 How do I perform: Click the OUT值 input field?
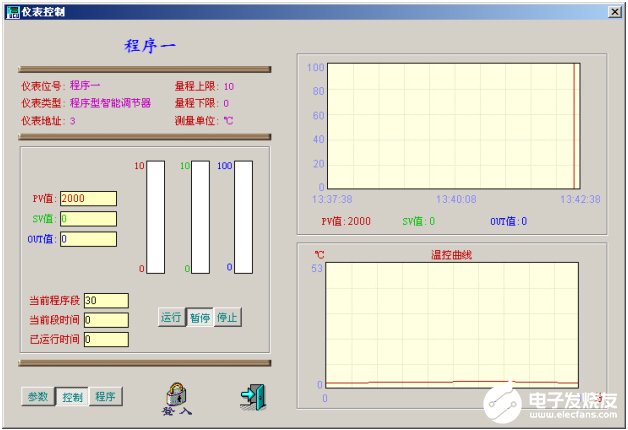[x=89, y=239]
